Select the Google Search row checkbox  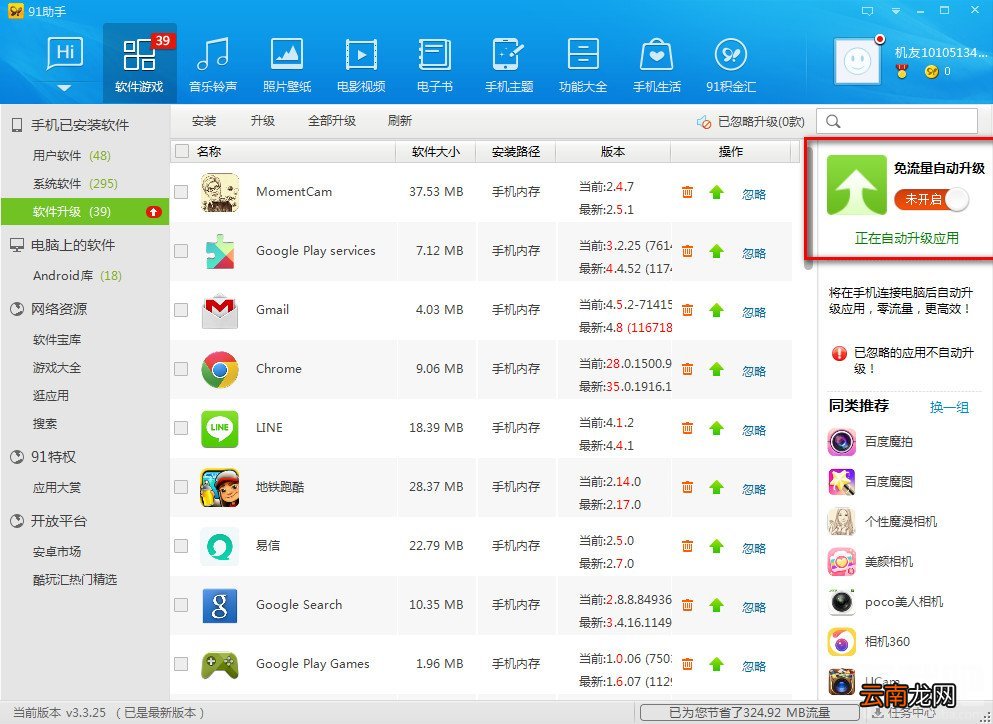181,605
